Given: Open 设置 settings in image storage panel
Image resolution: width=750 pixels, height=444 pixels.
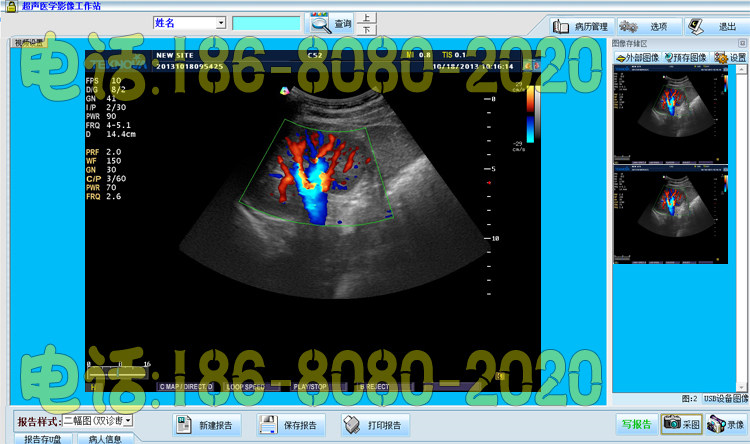Looking at the screenshot, I should coord(730,58).
